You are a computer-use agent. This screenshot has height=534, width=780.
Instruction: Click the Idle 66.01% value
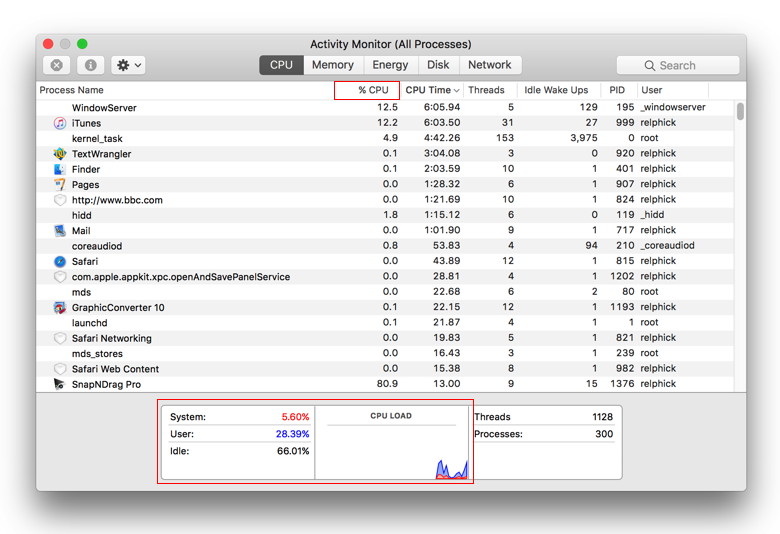(293, 451)
